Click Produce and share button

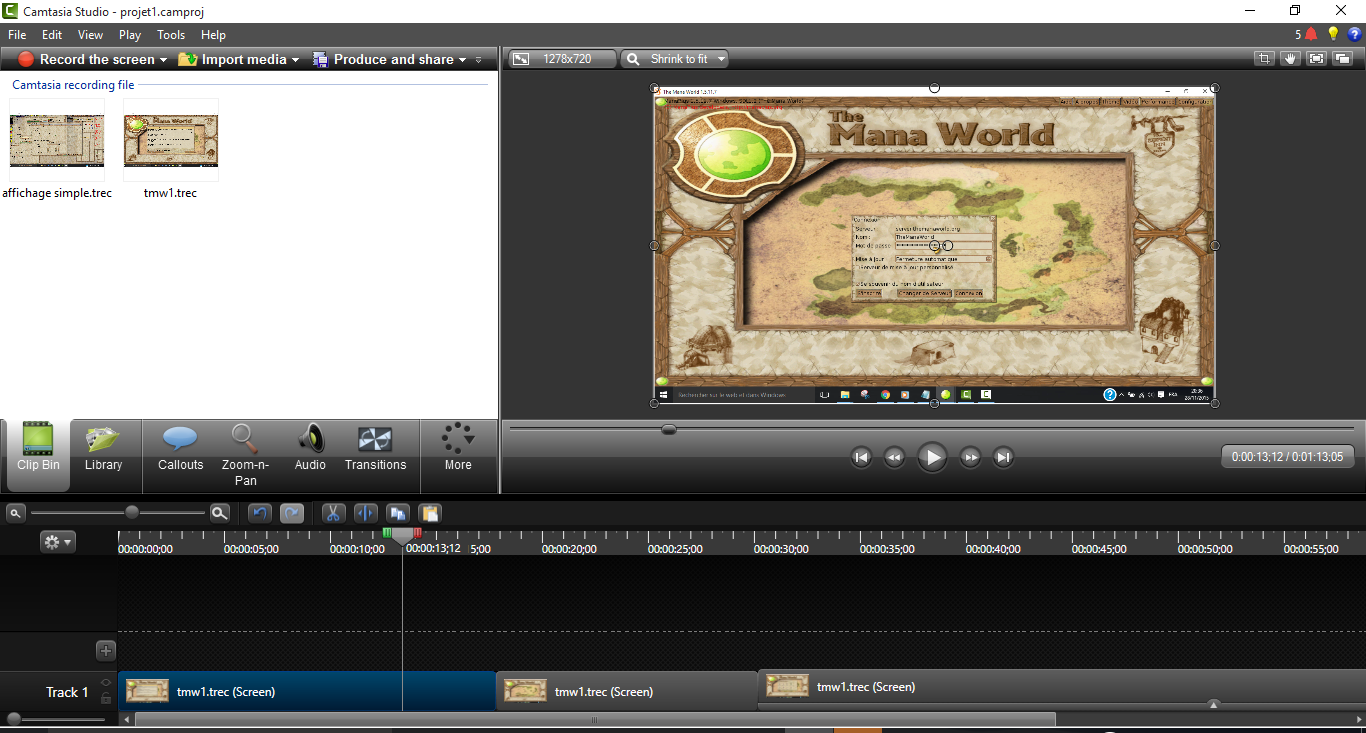tap(384, 59)
